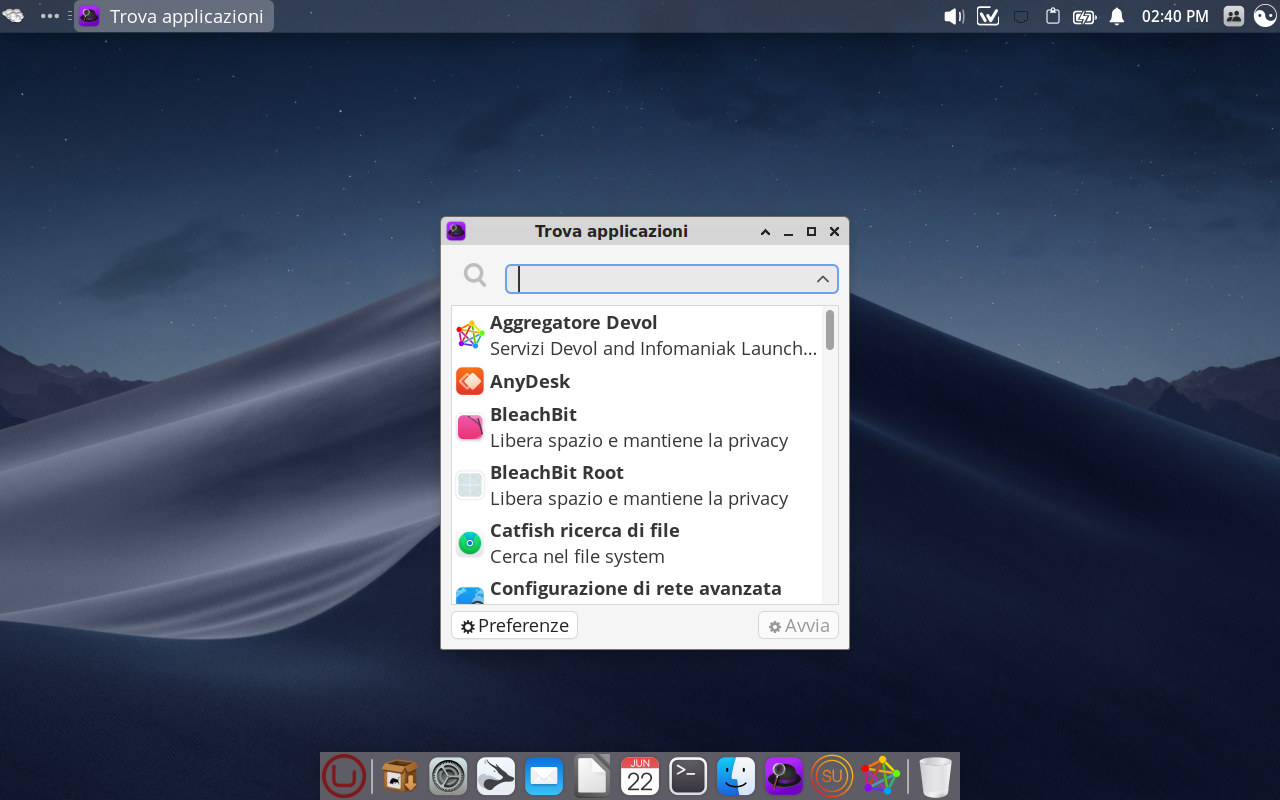Show notifications via the bell icon
1280x800 pixels.
click(1117, 16)
